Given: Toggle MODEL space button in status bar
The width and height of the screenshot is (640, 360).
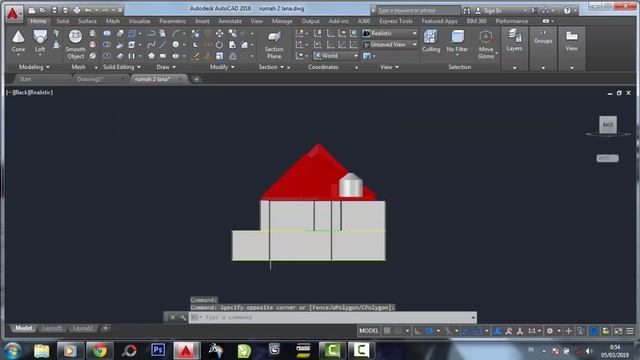Looking at the screenshot, I should (369, 331).
